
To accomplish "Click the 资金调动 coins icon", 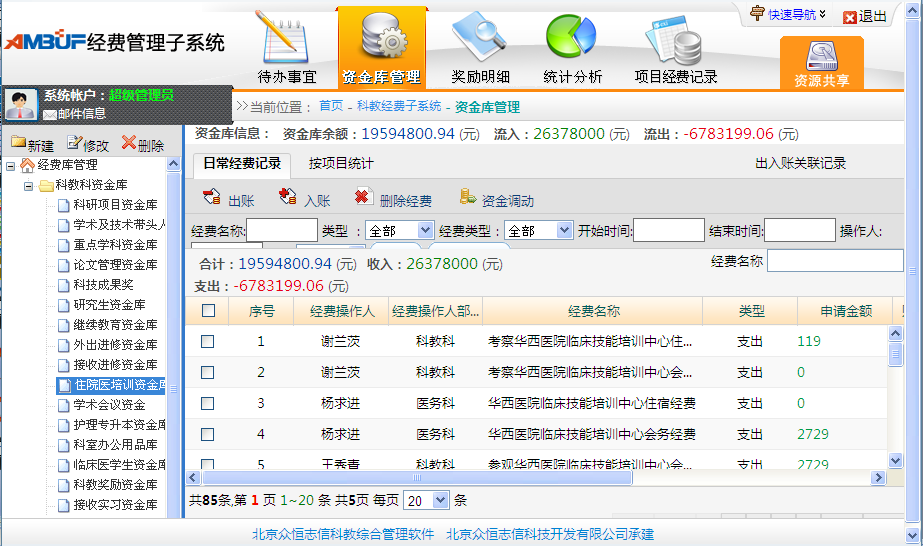I will [467, 198].
